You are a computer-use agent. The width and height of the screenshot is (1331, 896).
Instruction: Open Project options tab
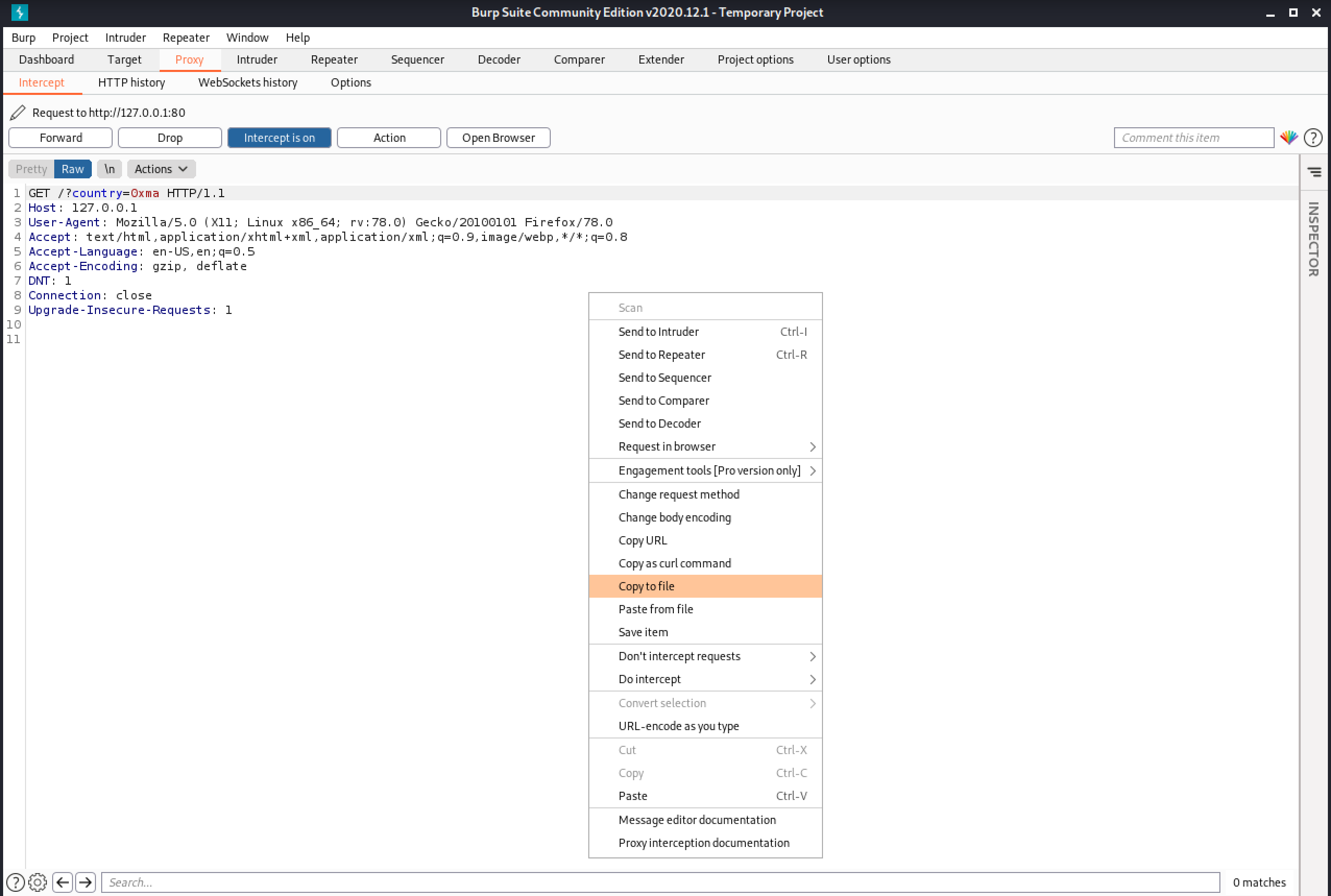tap(755, 59)
